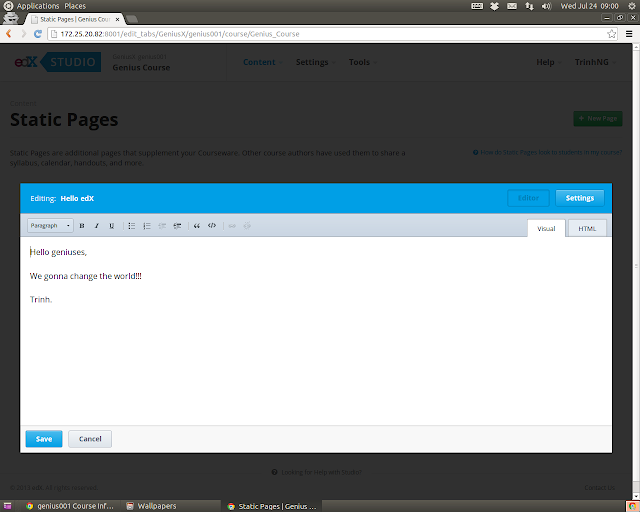Image resolution: width=640 pixels, height=512 pixels.
Task: Click the outdent icon in the toolbar
Action: point(162,226)
